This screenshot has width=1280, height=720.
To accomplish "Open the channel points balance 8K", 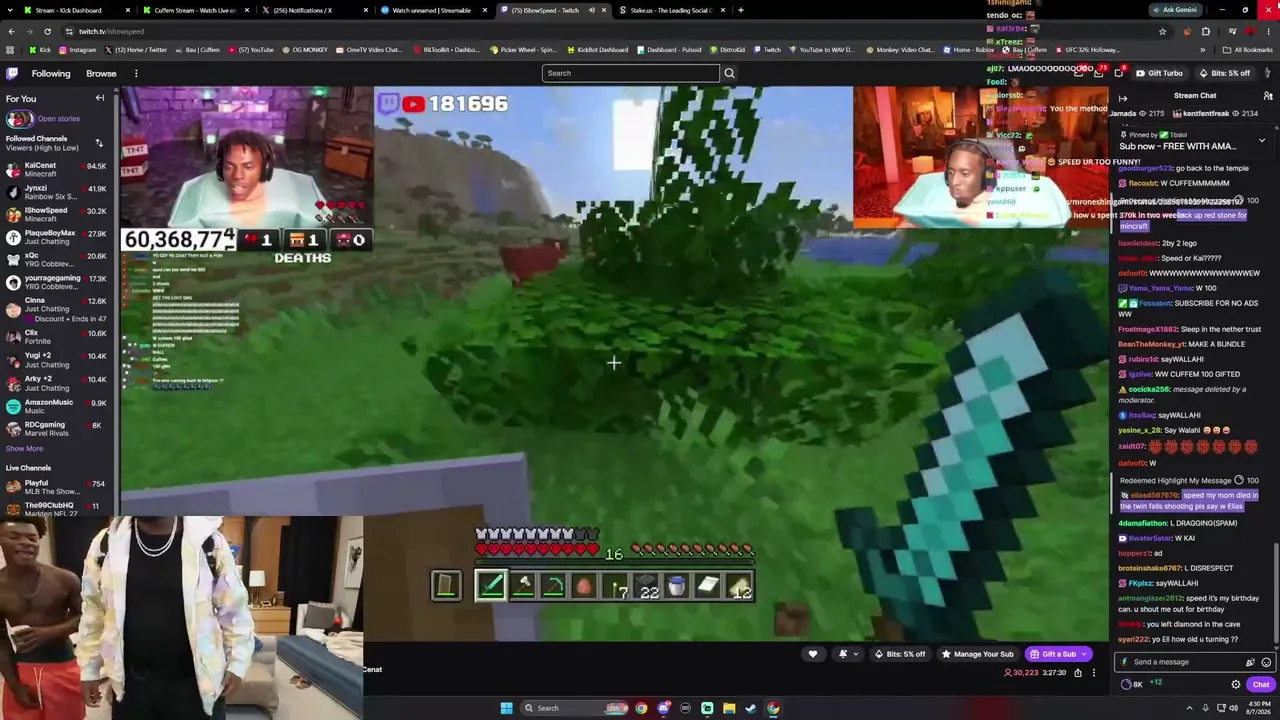I will (x=1132, y=685).
